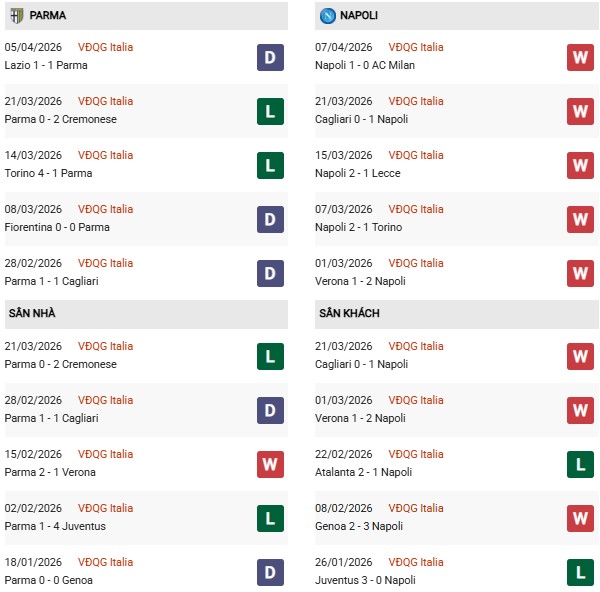Click the W badge for Napoli 1 - 0 AC Milan
The image size is (600, 592).
(580, 57)
